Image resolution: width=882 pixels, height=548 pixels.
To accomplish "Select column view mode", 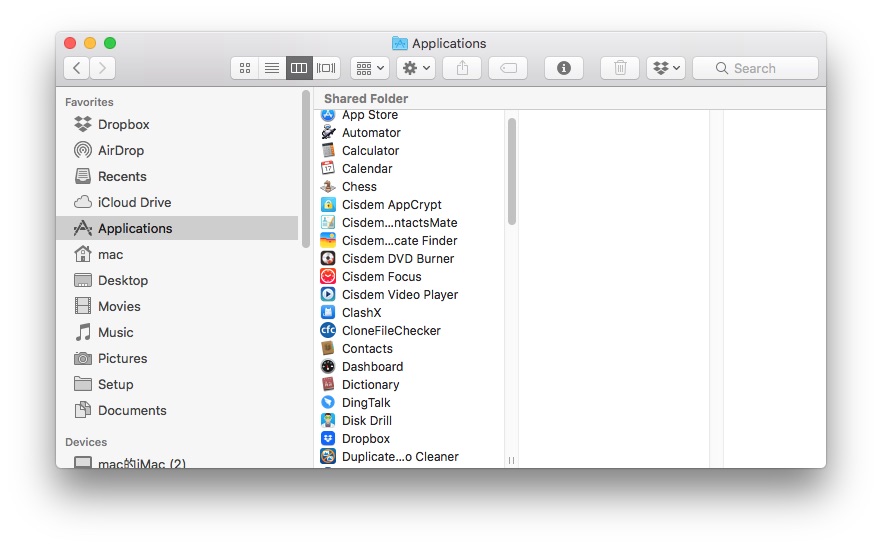I will (x=299, y=68).
